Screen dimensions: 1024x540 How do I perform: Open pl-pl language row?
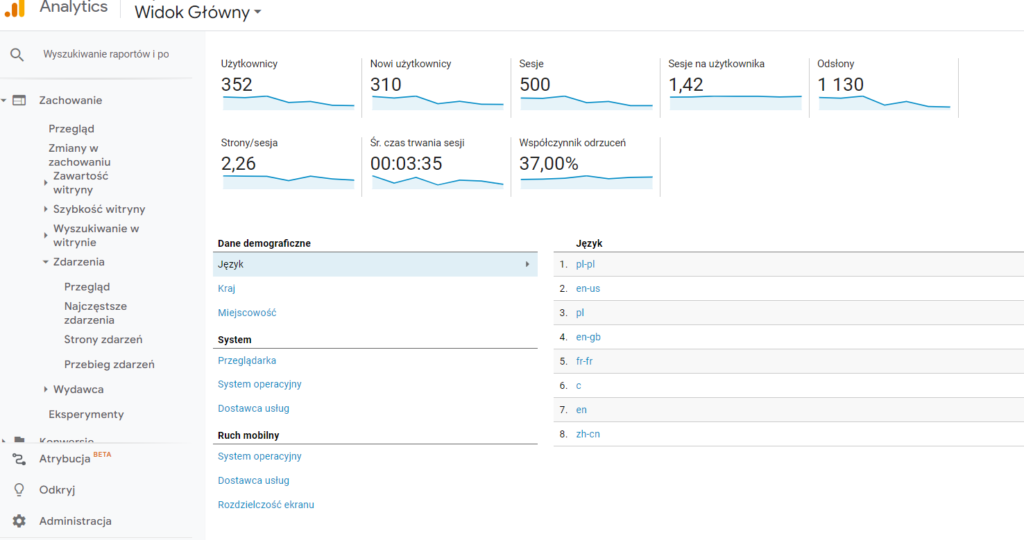[x=585, y=264]
